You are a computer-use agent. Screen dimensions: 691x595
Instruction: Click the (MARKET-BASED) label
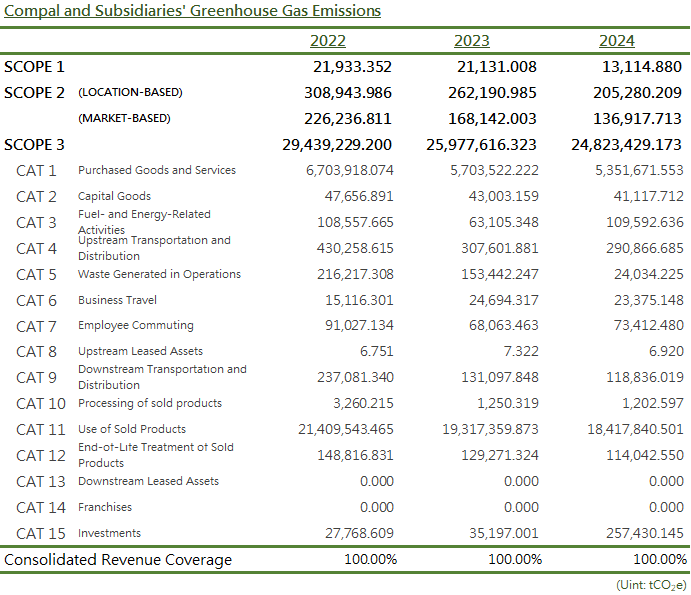pos(124,119)
